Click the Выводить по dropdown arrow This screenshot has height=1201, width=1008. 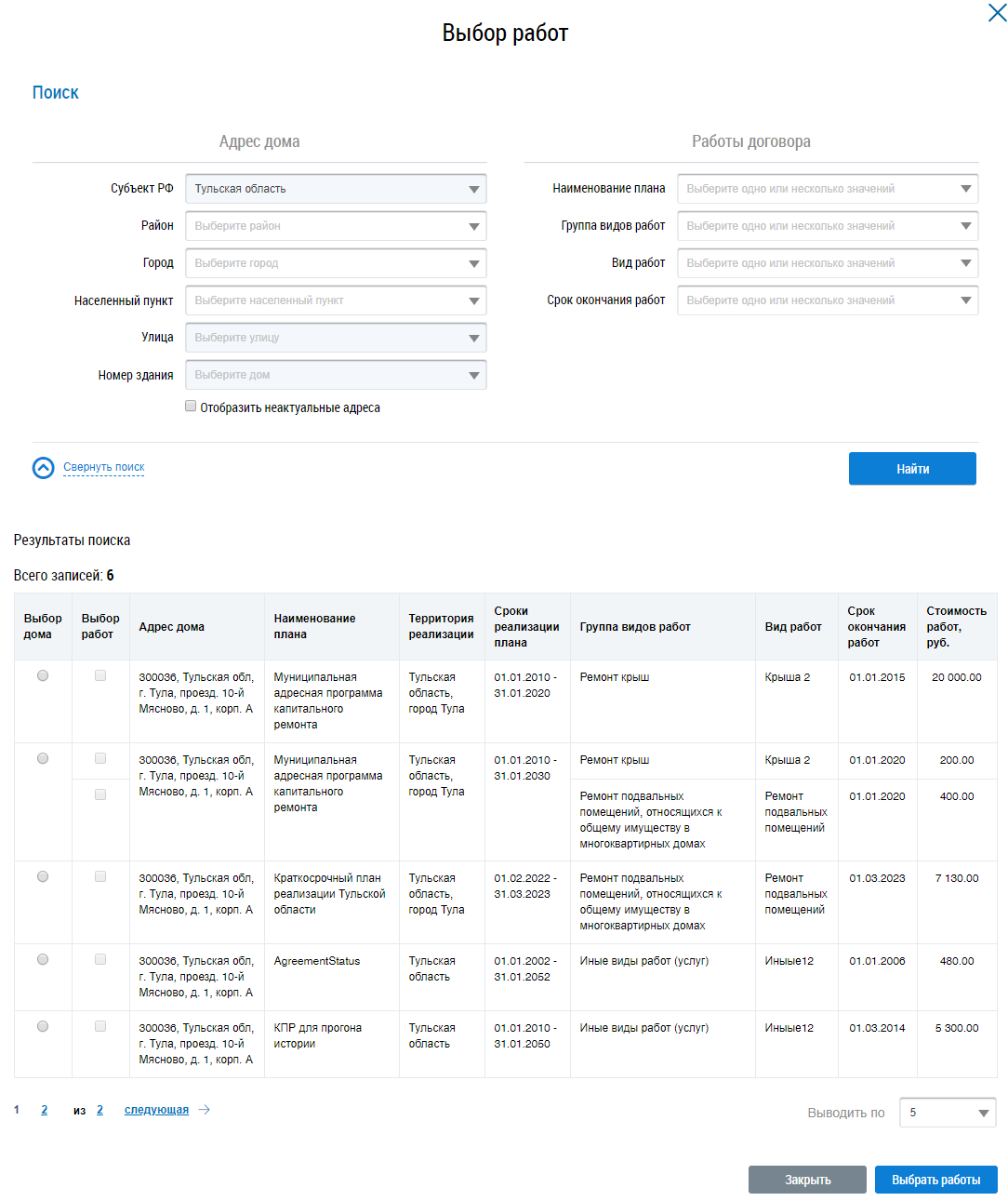[x=983, y=1113]
